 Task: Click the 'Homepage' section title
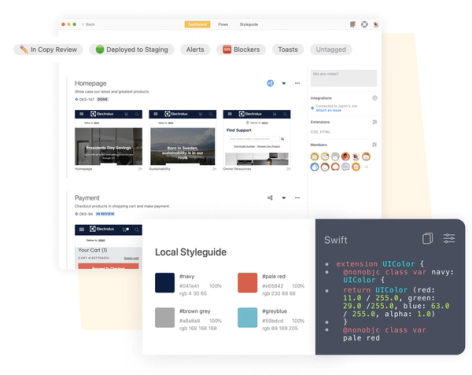[90, 83]
